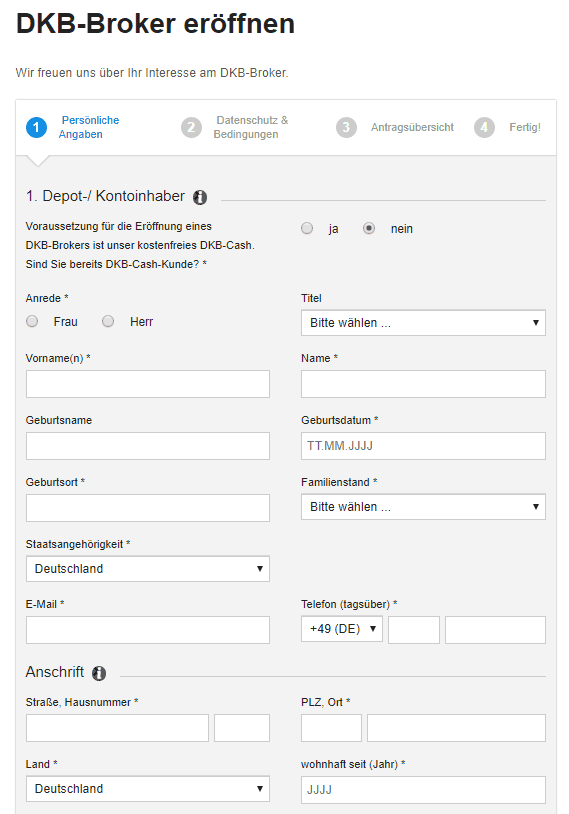Click step 4 circle icon

click(484, 128)
